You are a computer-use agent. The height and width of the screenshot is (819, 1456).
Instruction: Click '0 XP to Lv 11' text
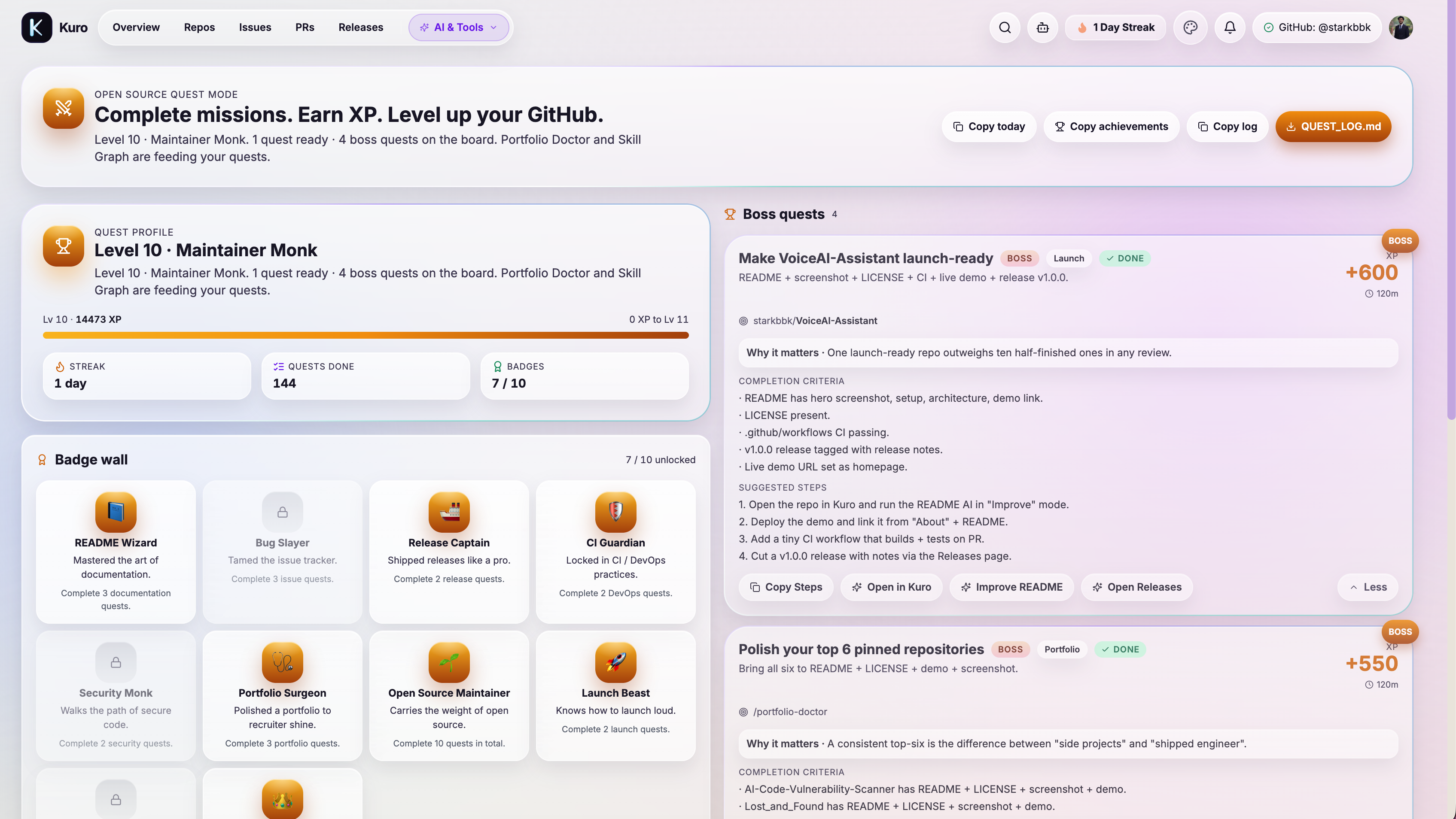coord(658,319)
